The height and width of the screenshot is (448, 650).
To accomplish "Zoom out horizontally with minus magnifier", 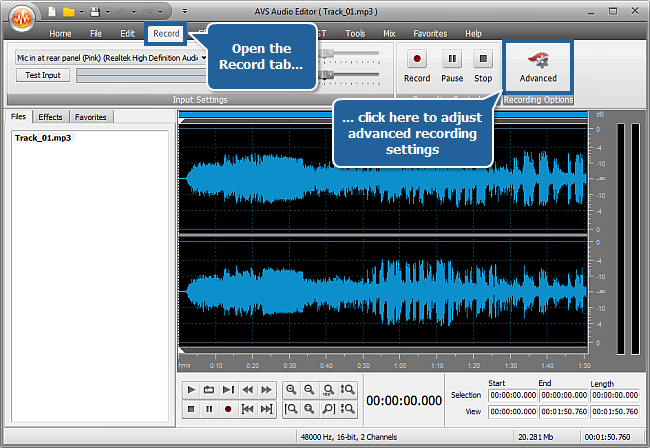I will pos(309,390).
